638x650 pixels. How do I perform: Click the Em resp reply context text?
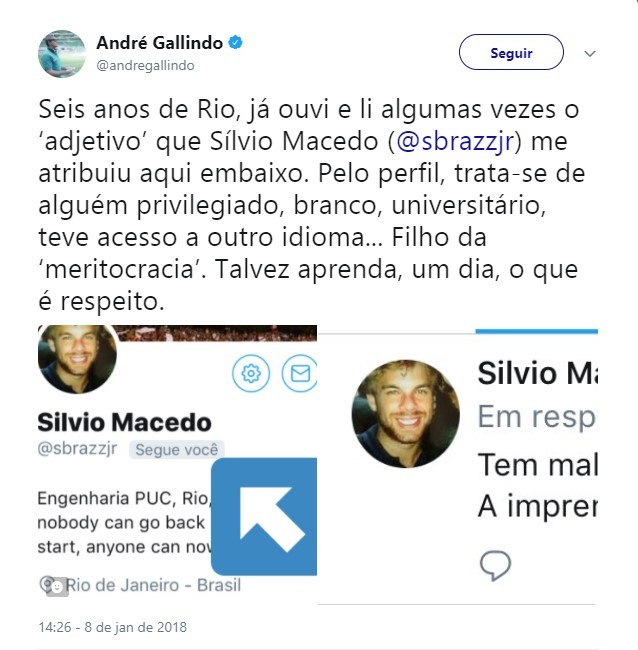[x=537, y=417]
